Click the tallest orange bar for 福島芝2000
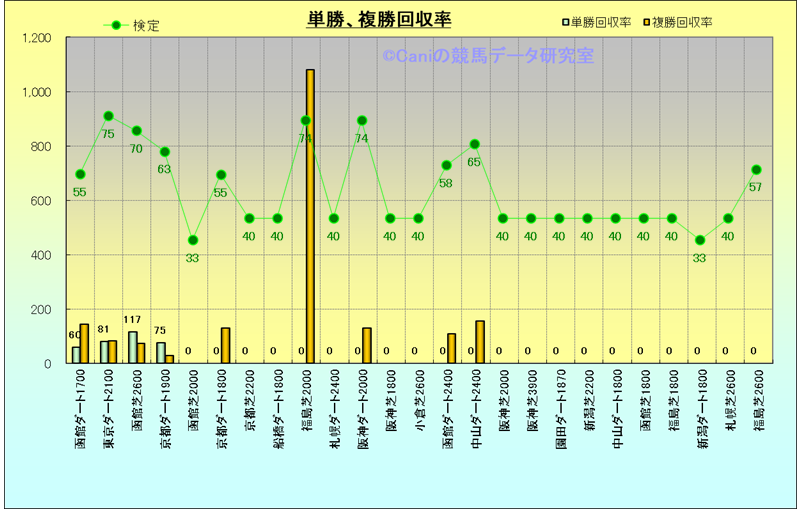Image resolution: width=797 pixels, height=509 pixels. 310,215
